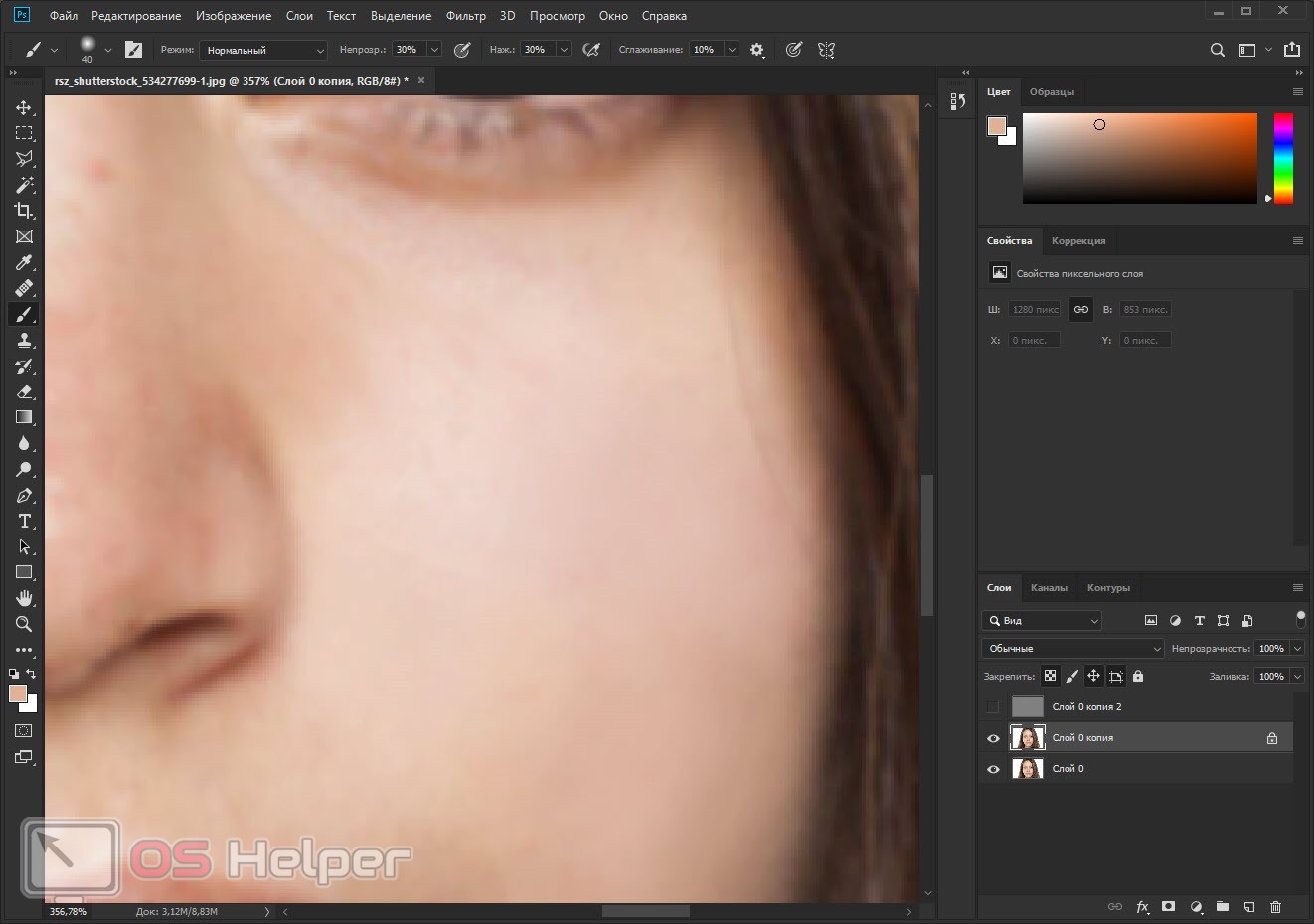Show the Слой 0 копия 2 layer
Viewport: 1314px width, 924px height.
click(x=993, y=707)
